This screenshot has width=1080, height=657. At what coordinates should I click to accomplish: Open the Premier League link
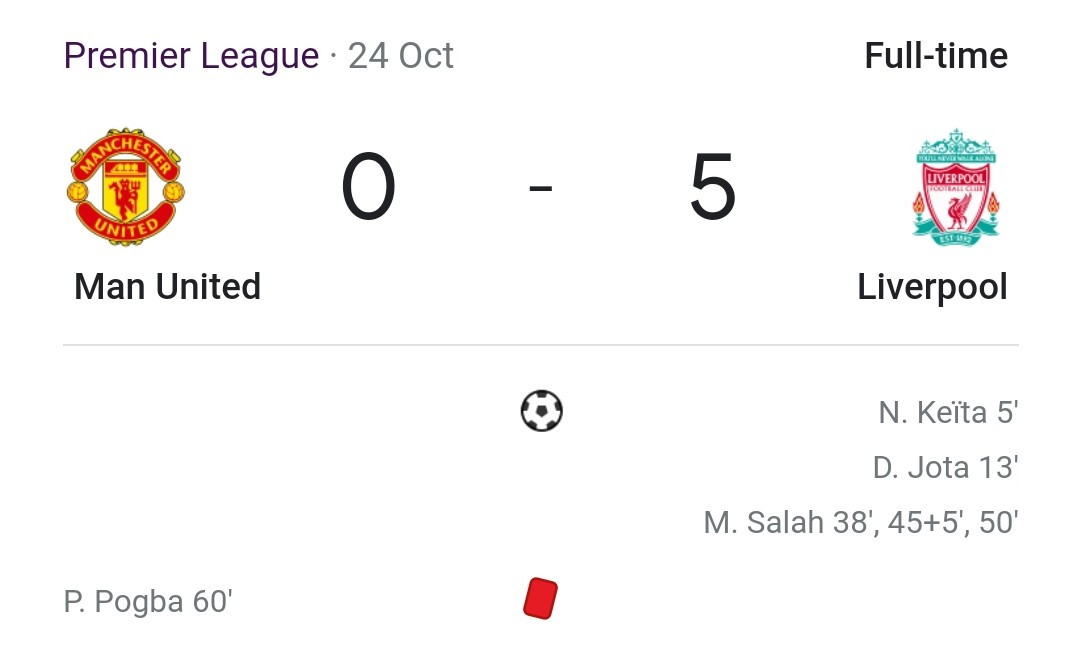[x=191, y=55]
